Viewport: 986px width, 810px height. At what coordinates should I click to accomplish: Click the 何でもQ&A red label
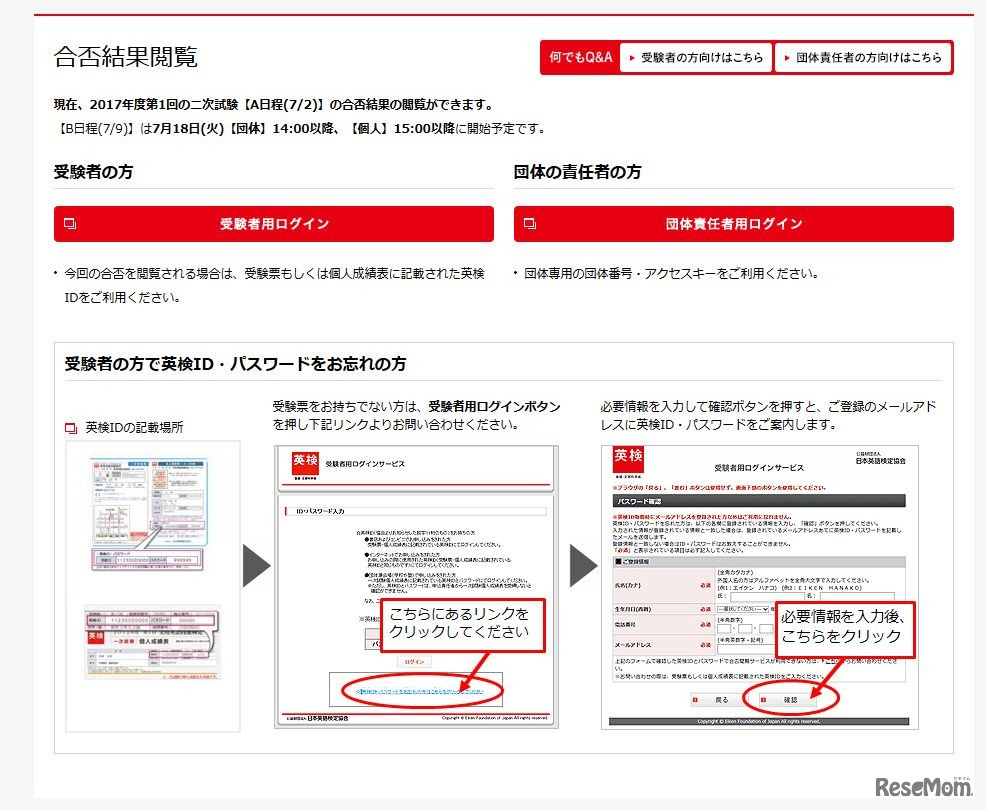[x=580, y=58]
